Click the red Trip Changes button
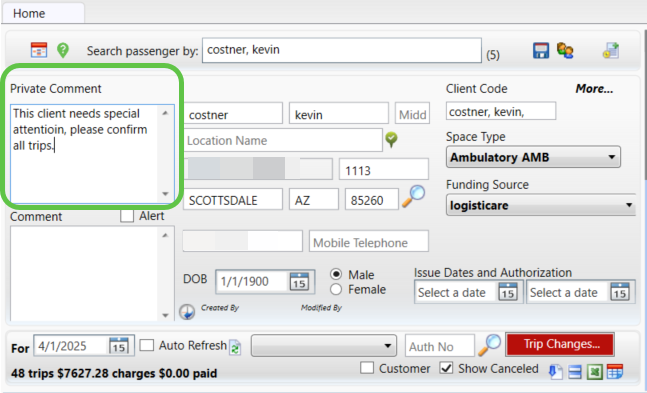Viewport: 647px width, 393px height. [560, 344]
